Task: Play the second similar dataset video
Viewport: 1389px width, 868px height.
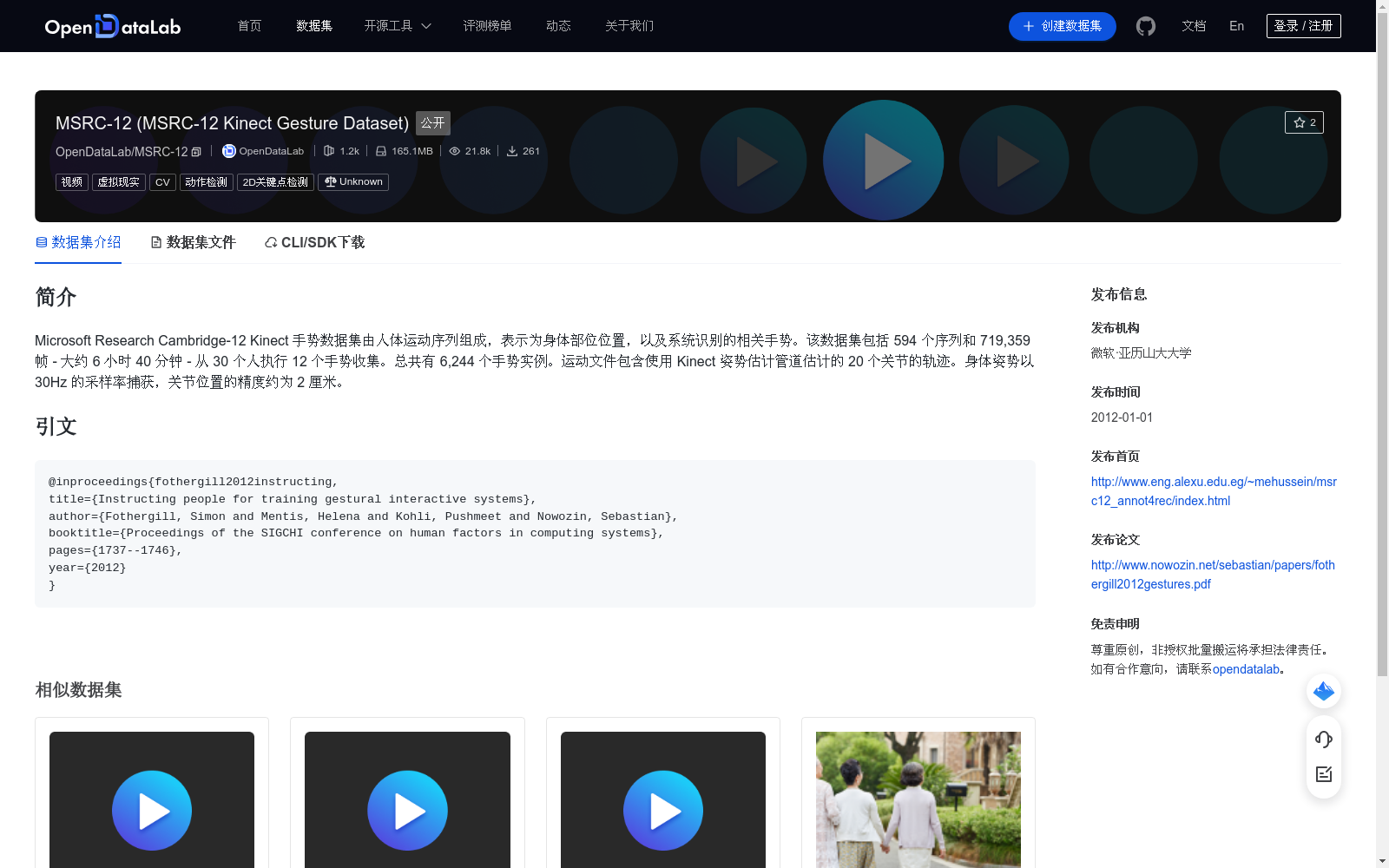Action: 407,811
